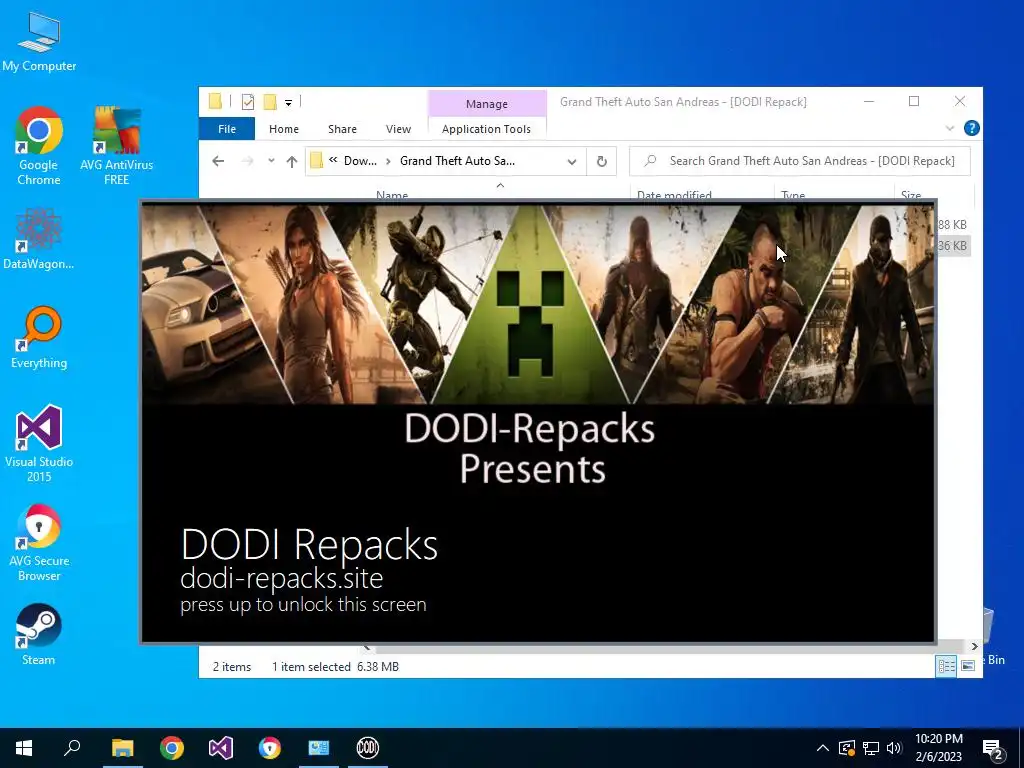Switch to large thumbnails view button

point(968,666)
